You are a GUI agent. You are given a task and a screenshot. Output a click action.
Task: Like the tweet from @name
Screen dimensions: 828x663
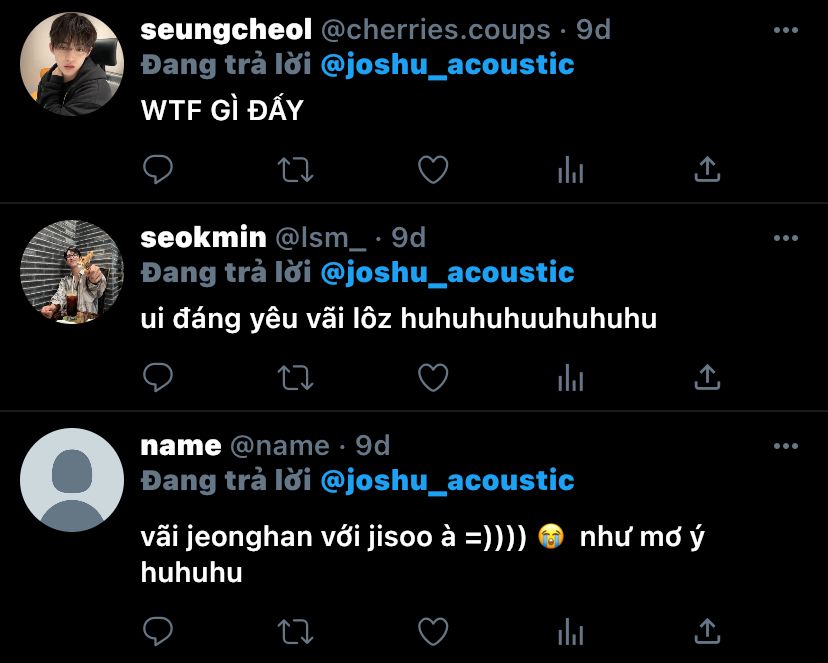point(433,631)
